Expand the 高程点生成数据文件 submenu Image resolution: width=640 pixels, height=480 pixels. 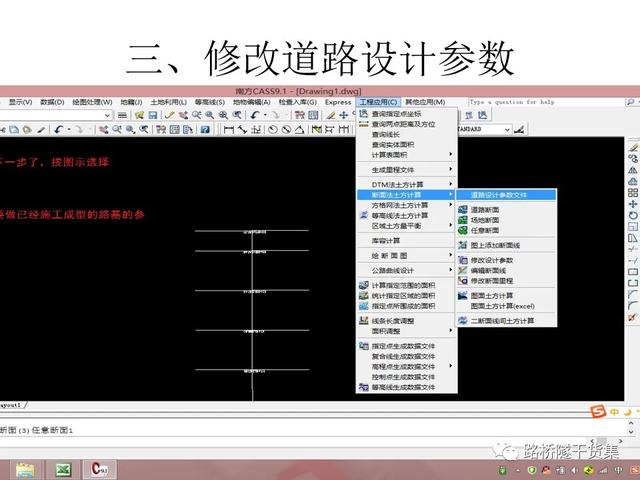coord(451,366)
